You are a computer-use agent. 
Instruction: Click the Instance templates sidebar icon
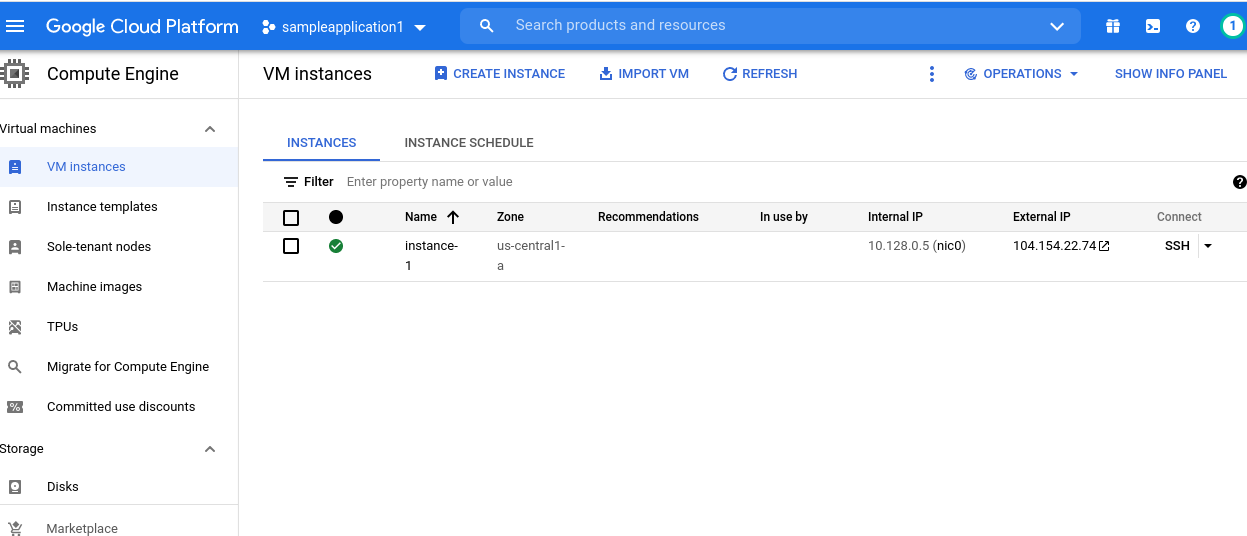15,207
